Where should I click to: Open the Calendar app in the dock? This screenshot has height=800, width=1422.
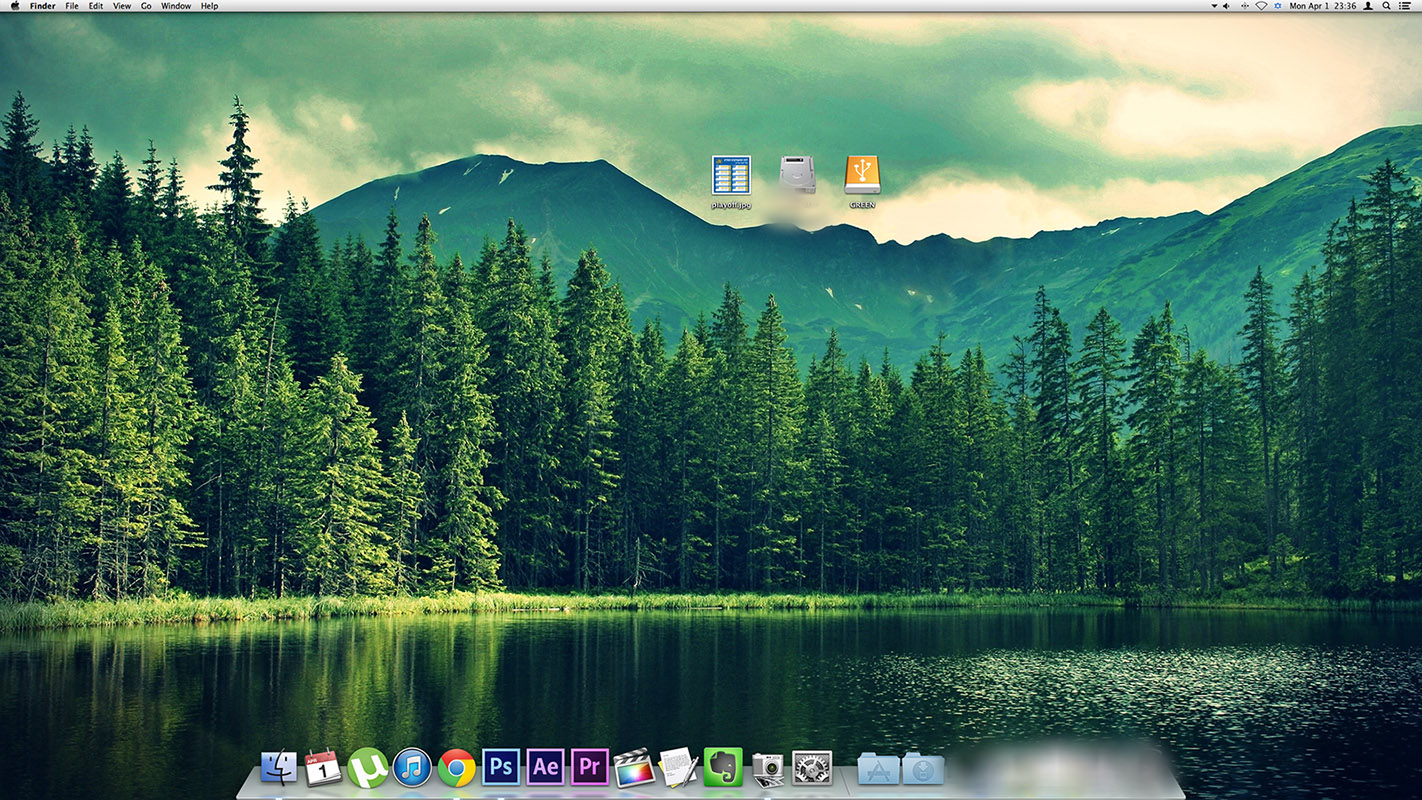323,768
